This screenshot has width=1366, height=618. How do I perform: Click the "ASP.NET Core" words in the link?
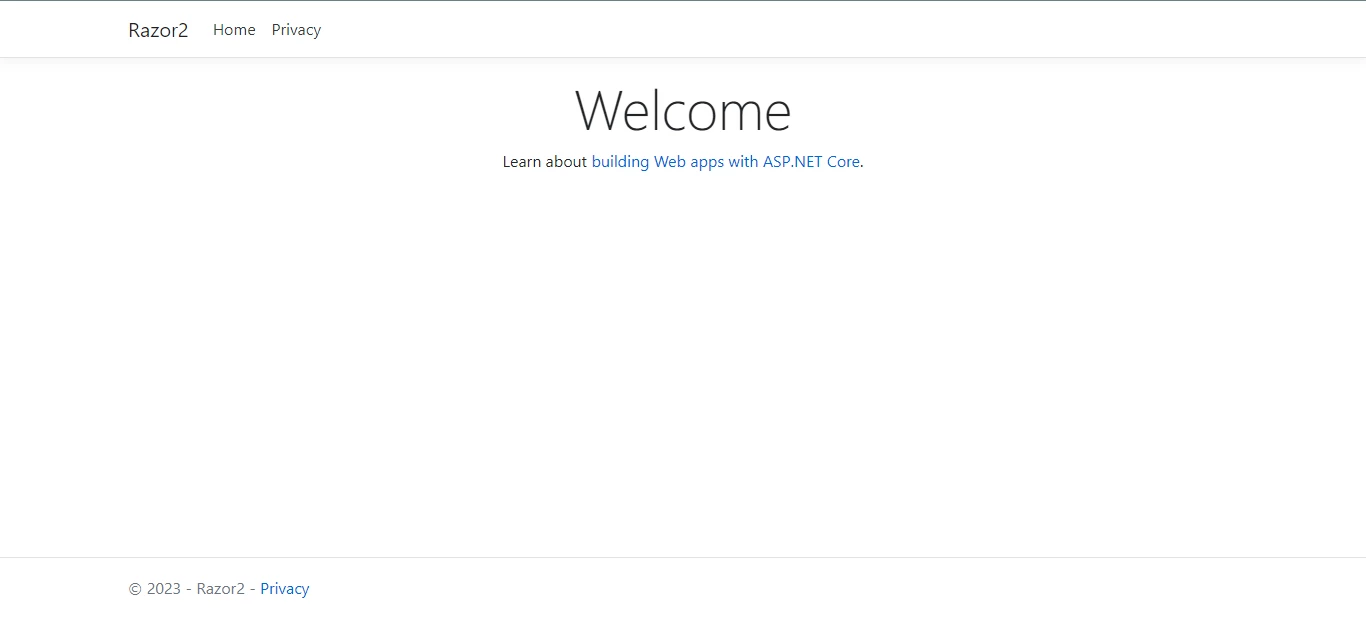tap(811, 161)
